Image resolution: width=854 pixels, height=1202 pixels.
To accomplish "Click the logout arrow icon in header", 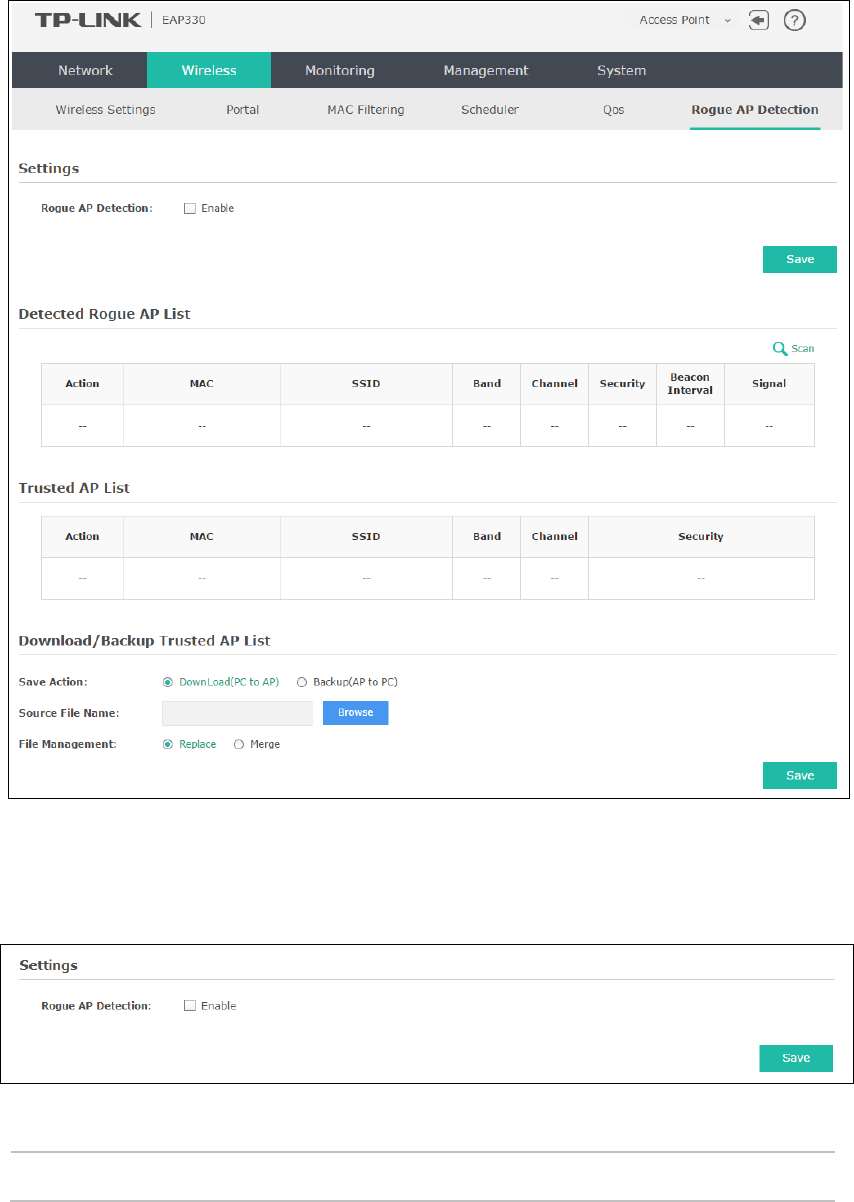I will [758, 20].
